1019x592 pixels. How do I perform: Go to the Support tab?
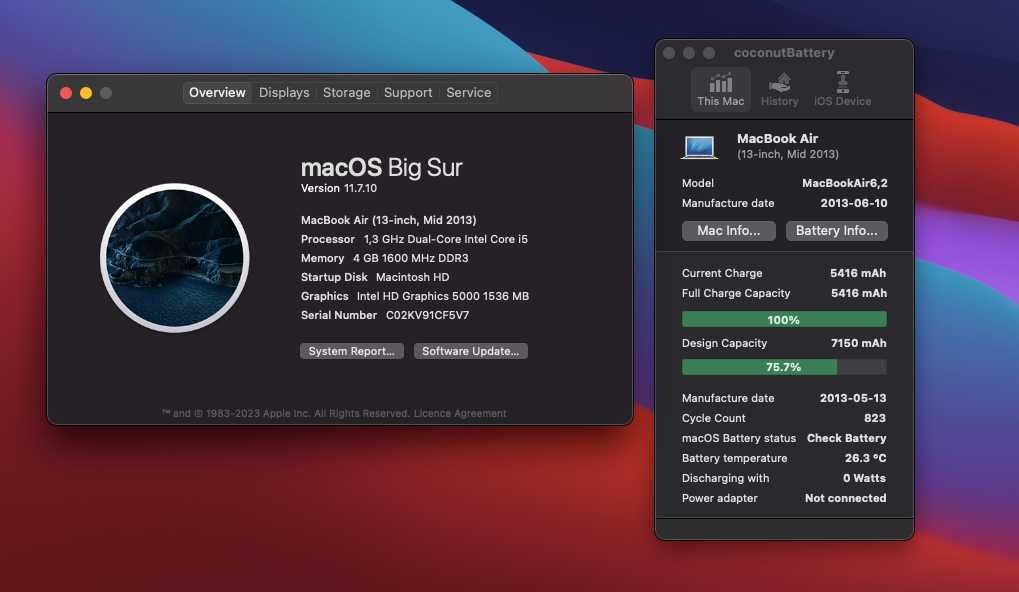click(407, 92)
